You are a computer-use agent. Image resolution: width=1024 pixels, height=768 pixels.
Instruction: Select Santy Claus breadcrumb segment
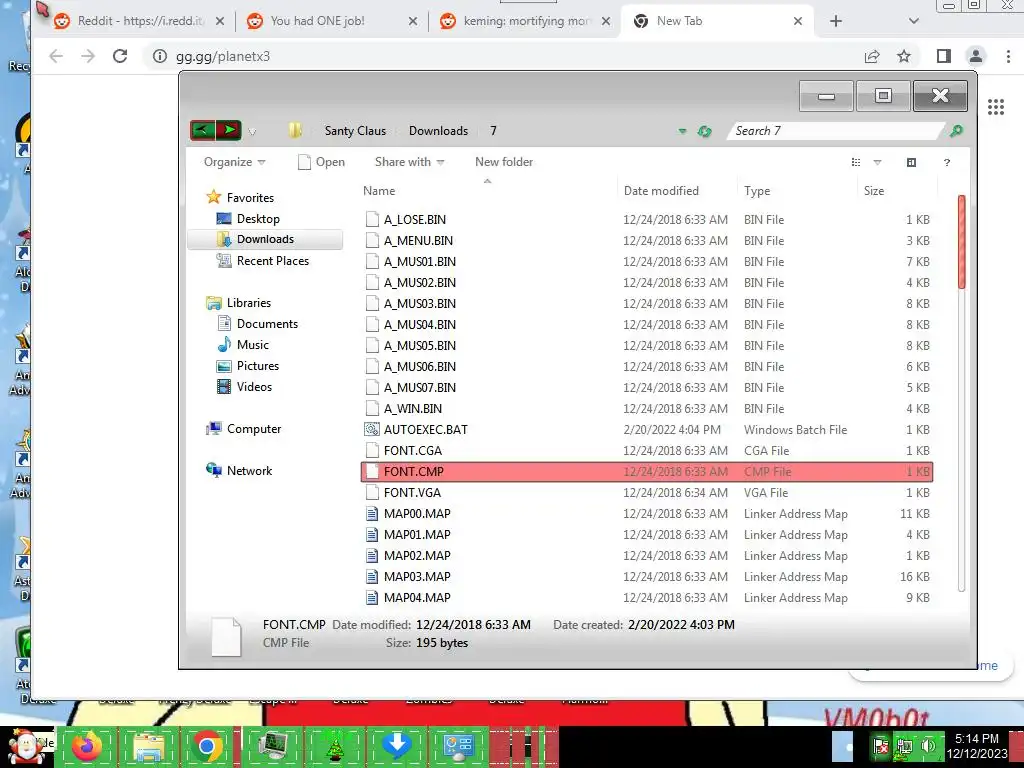[x=355, y=131]
